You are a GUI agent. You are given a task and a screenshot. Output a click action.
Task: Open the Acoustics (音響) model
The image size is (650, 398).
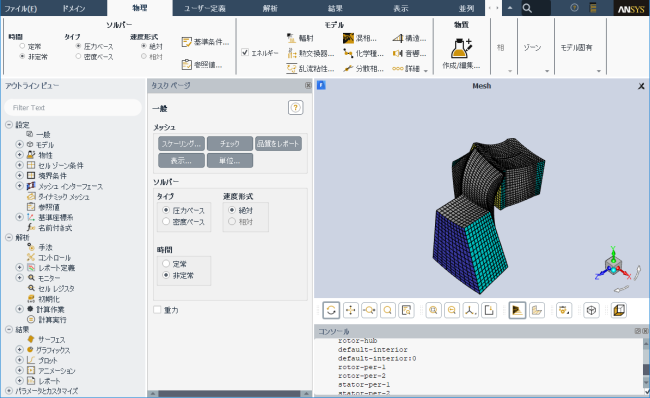(x=409, y=53)
